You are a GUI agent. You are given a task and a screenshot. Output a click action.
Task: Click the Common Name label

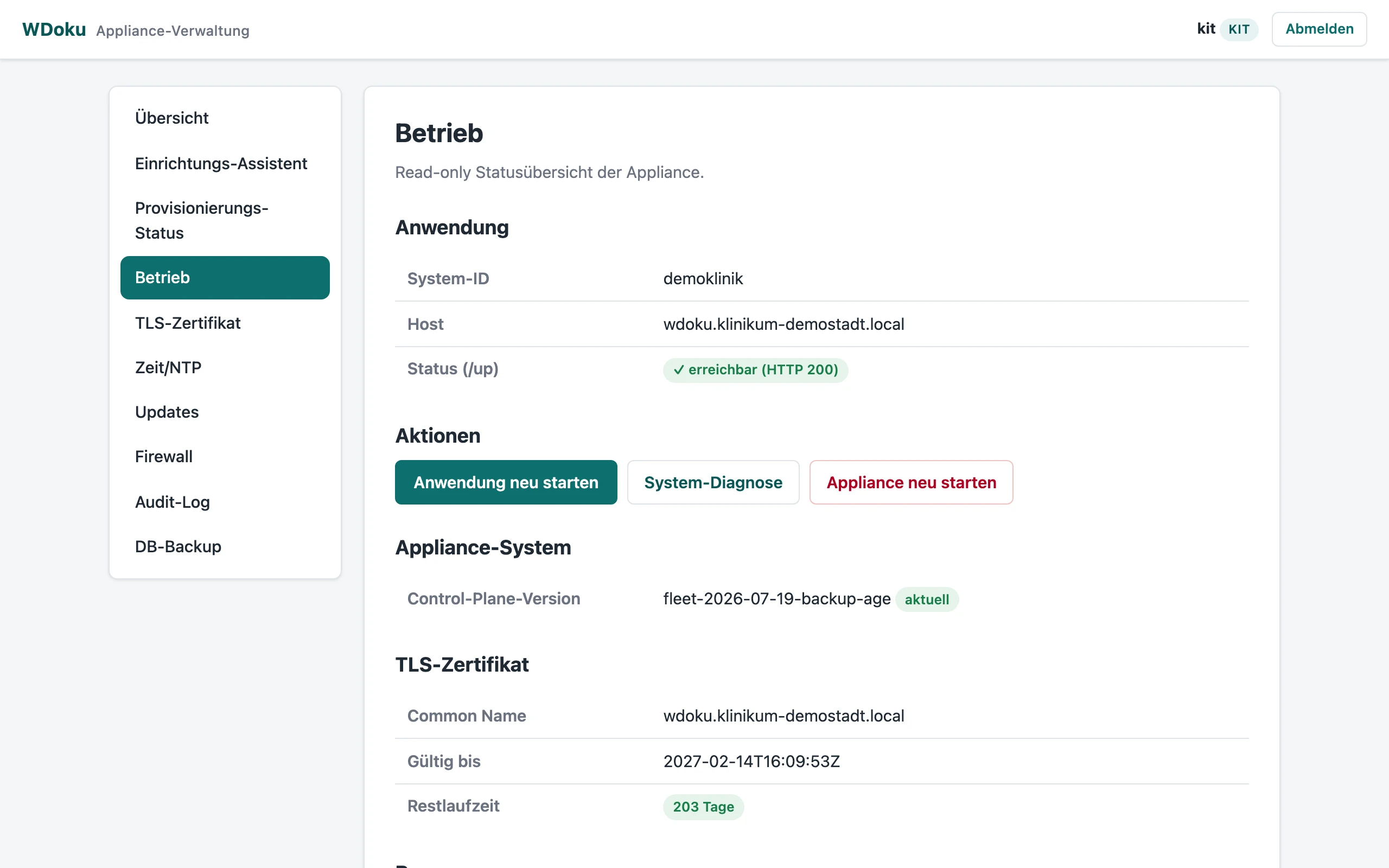click(467, 716)
